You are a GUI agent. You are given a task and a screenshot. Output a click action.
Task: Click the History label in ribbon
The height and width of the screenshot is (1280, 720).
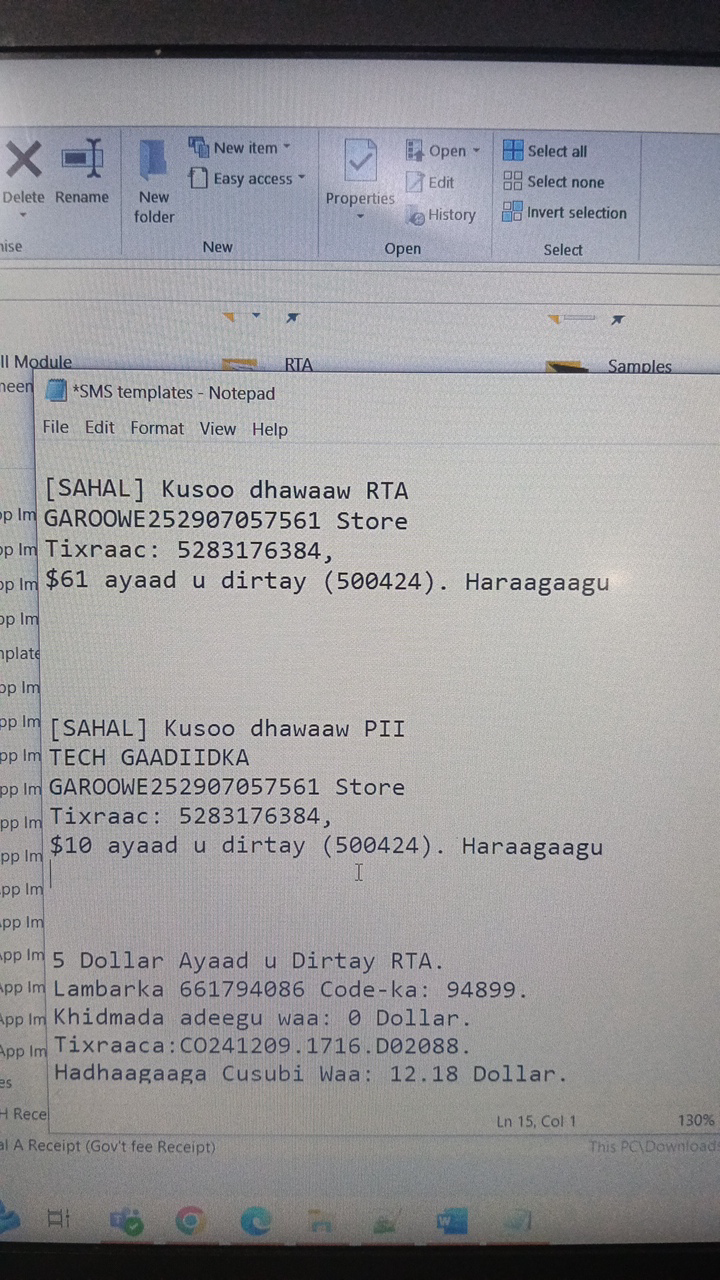[452, 214]
